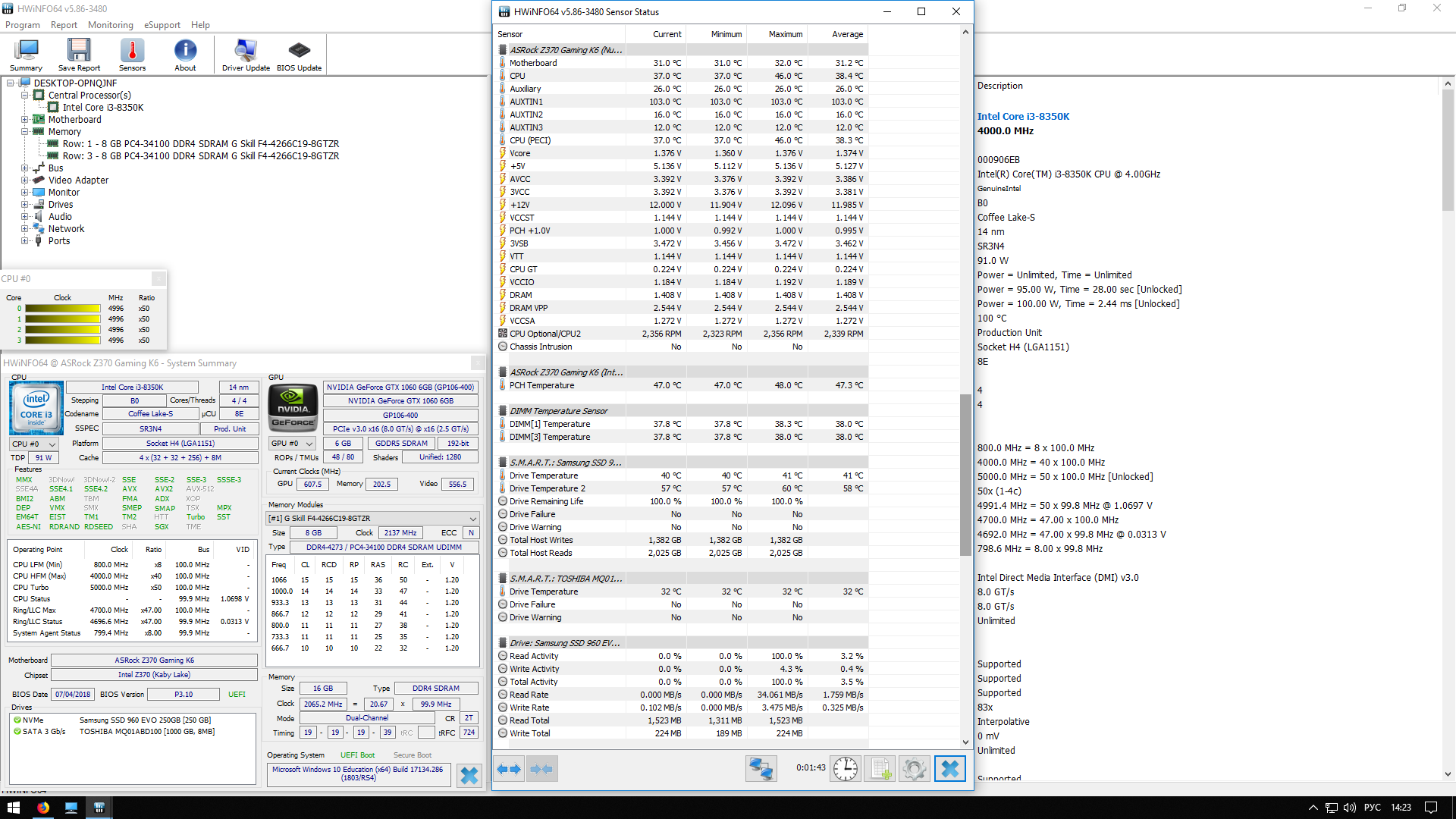Open the Report menu
This screenshot has width=1456, height=819.
pyautogui.click(x=64, y=25)
